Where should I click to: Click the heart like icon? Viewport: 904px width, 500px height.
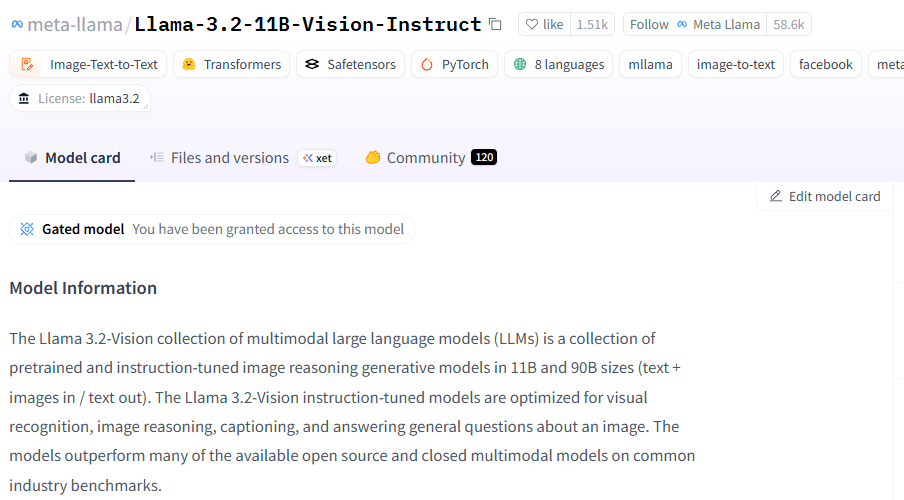(x=532, y=24)
